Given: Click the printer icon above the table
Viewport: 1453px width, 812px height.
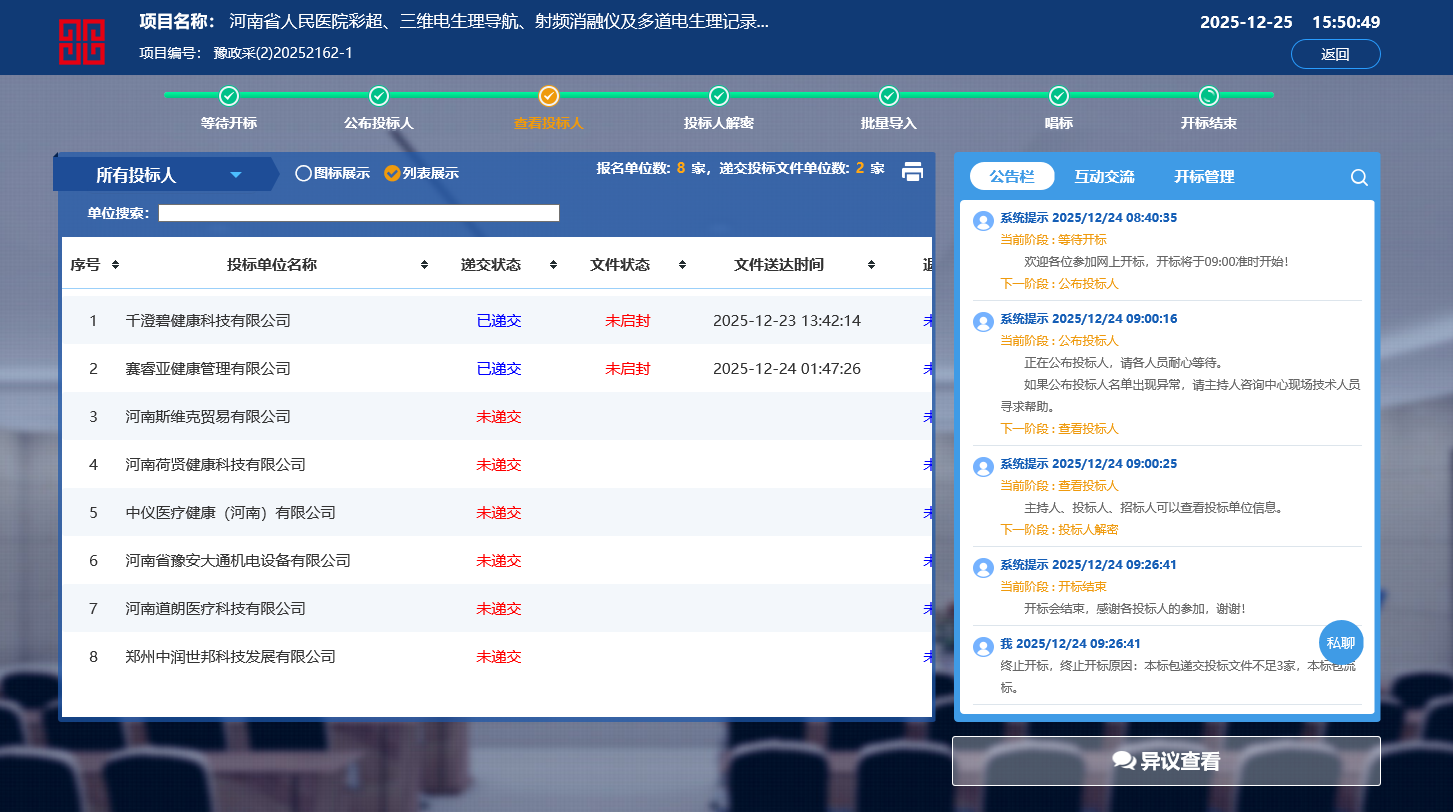Looking at the screenshot, I should [912, 172].
